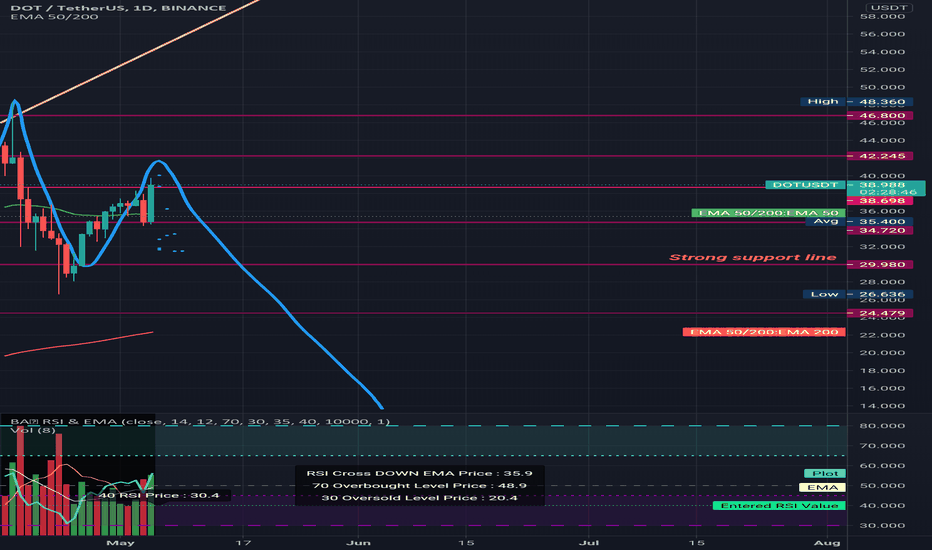
Task: Click the 56.000 price scale value
Action: point(882,34)
